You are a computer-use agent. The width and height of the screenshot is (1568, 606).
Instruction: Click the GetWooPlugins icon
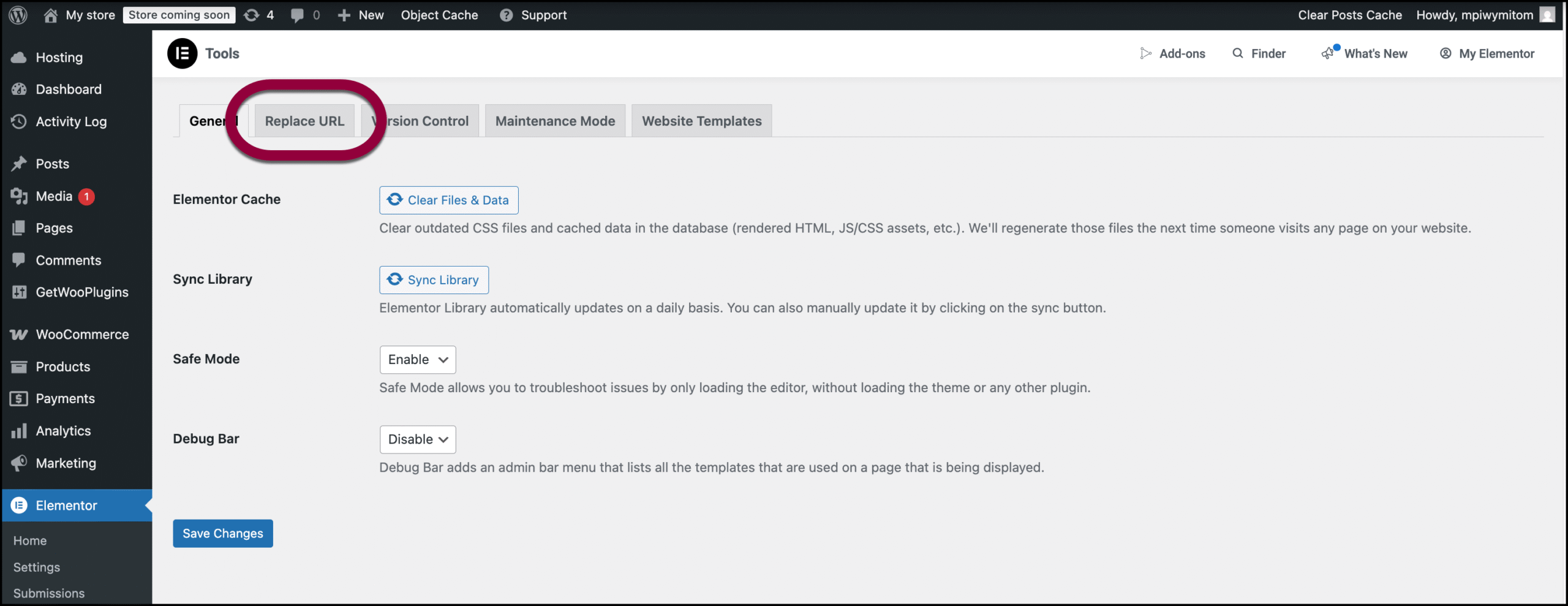[x=19, y=292]
